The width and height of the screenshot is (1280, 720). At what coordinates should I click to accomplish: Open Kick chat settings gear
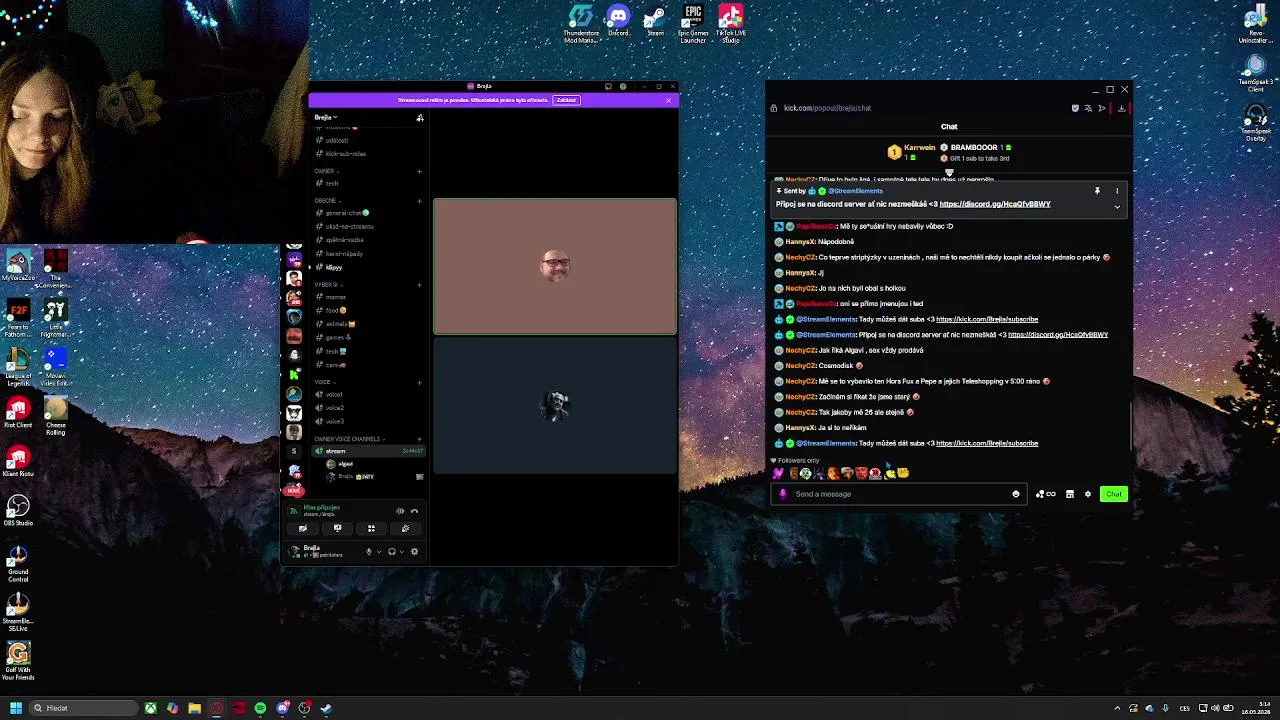(1088, 494)
